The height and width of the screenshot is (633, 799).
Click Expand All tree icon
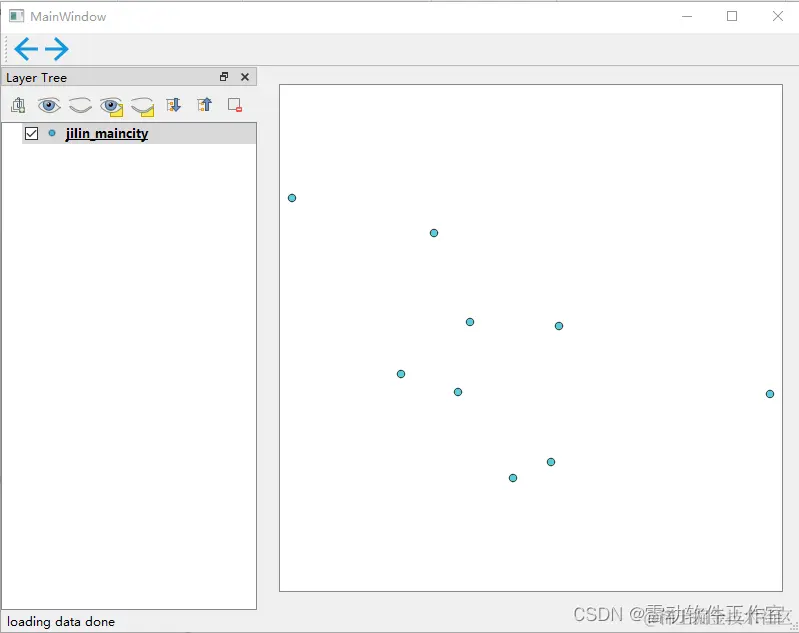pyautogui.click(x=173, y=105)
